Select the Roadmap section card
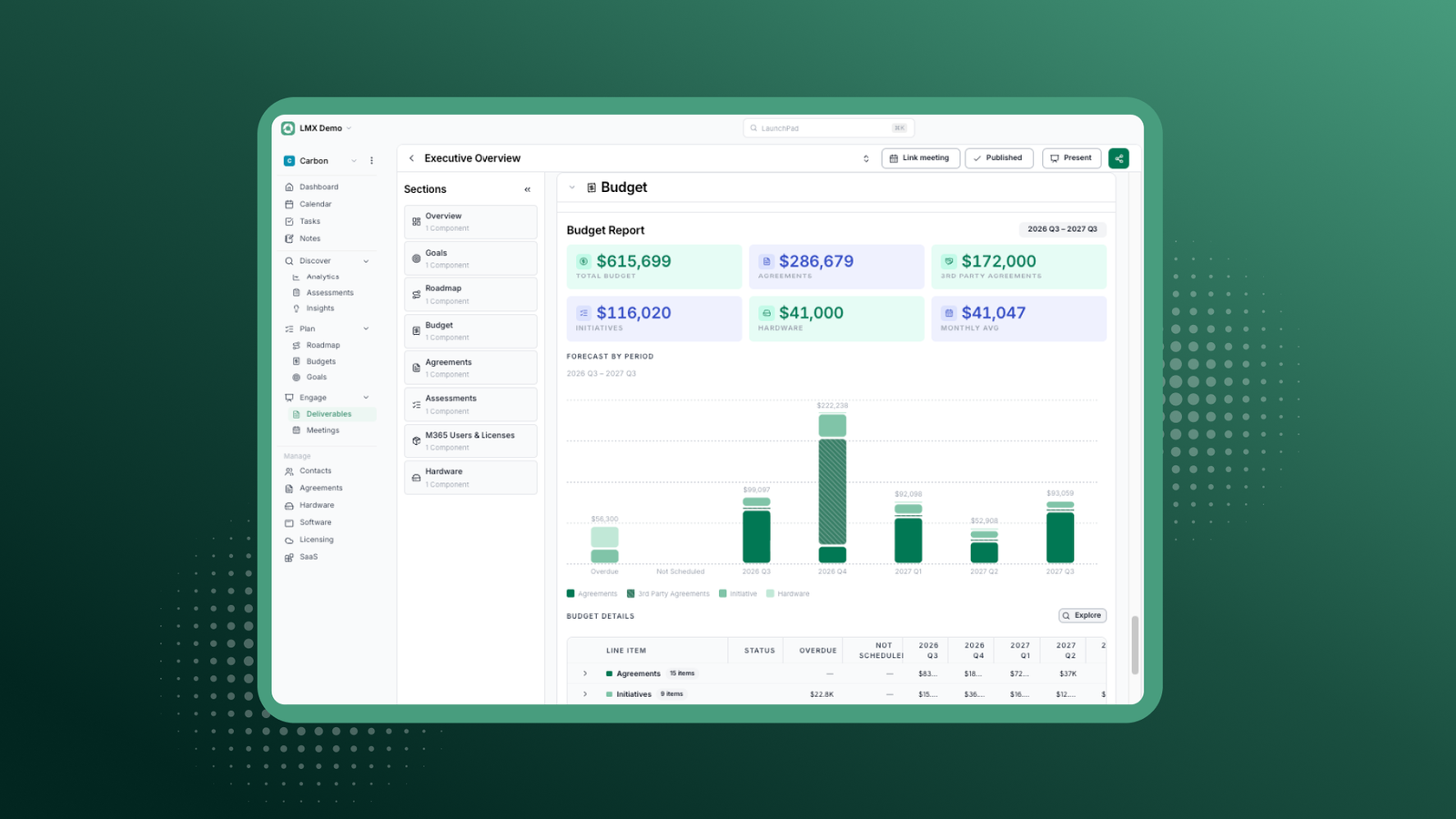Viewport: 1456px width, 819px height. 470,295
